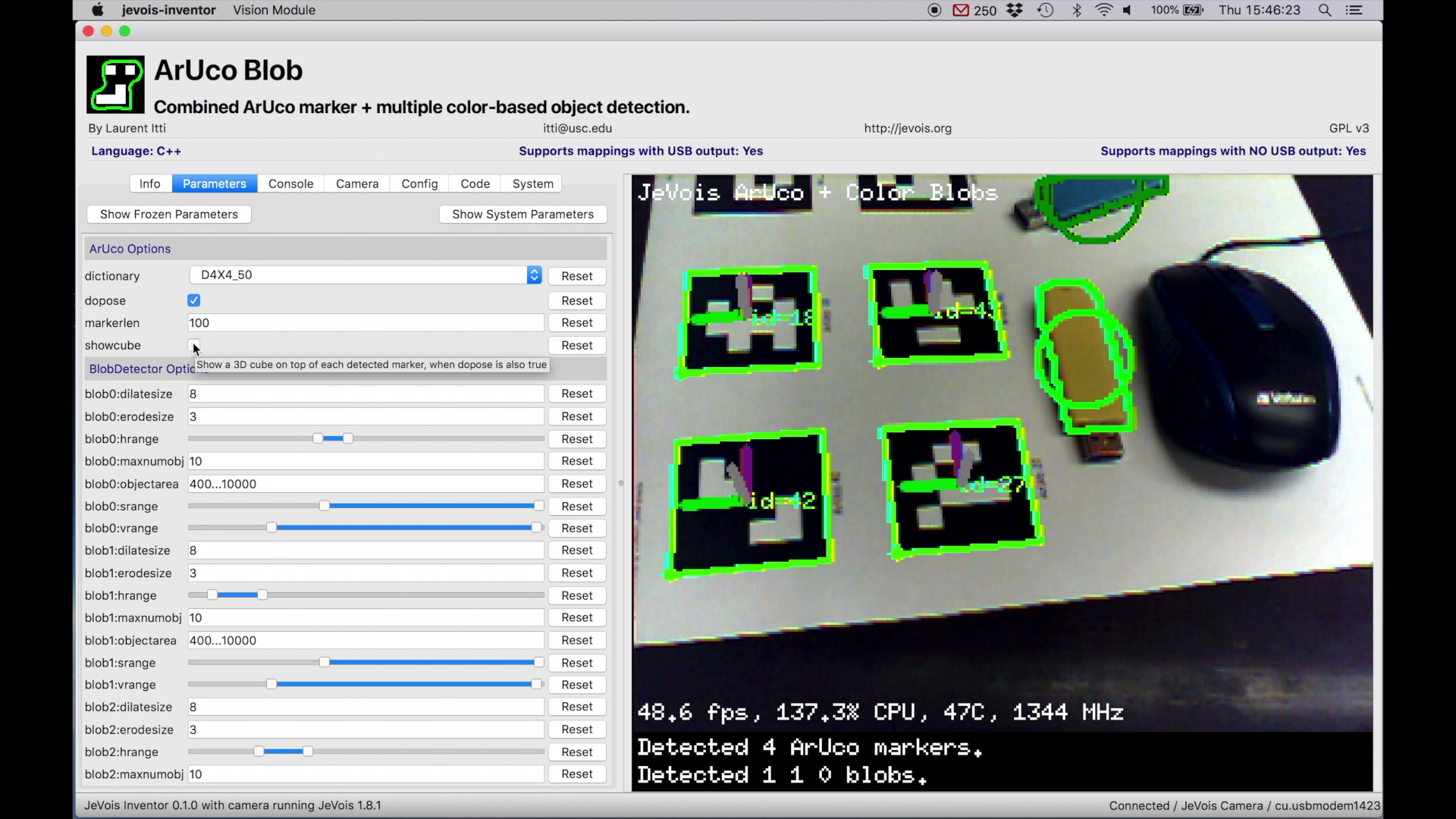The image size is (1456, 819).
Task: Click the blob2:hrange slider upper handle
Action: coord(308,752)
